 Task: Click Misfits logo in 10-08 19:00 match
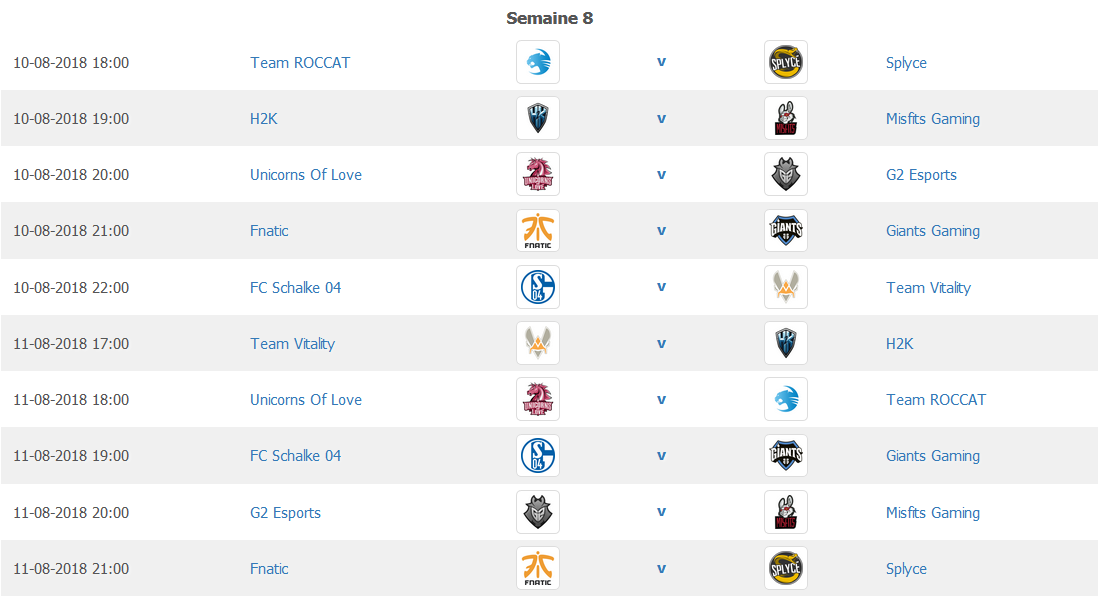(786, 118)
